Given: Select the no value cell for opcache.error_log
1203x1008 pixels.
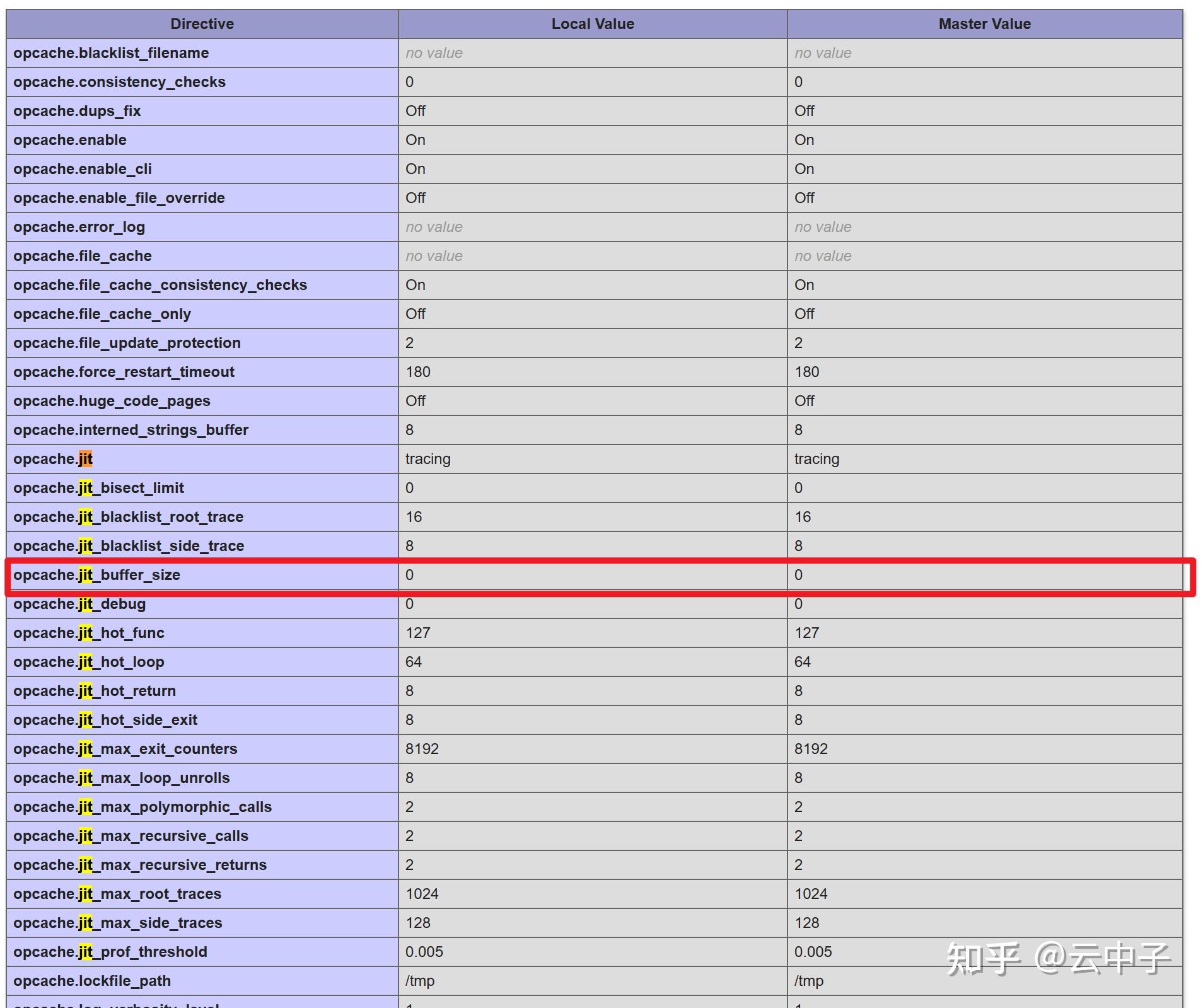Looking at the screenshot, I should 434,226.
